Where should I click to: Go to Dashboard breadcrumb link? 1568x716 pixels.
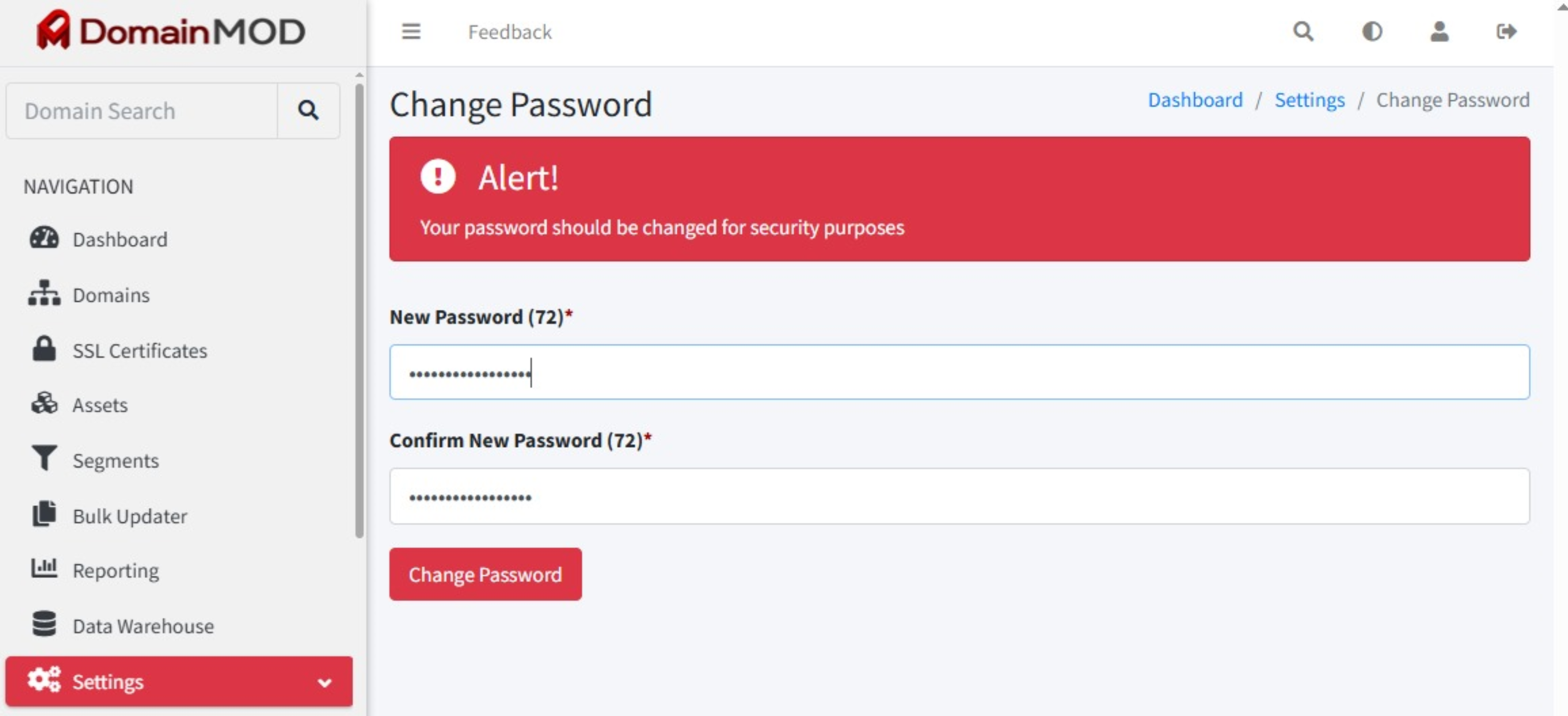click(x=1195, y=99)
